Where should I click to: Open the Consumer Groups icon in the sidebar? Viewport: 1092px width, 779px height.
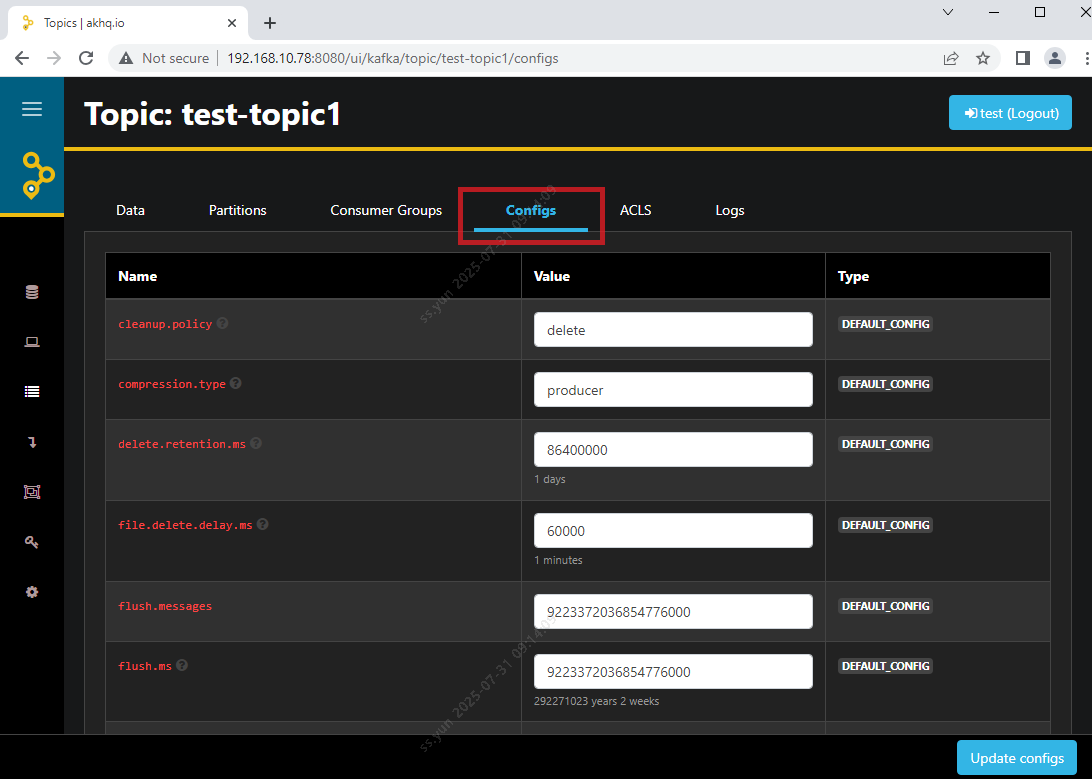[x=32, y=492]
